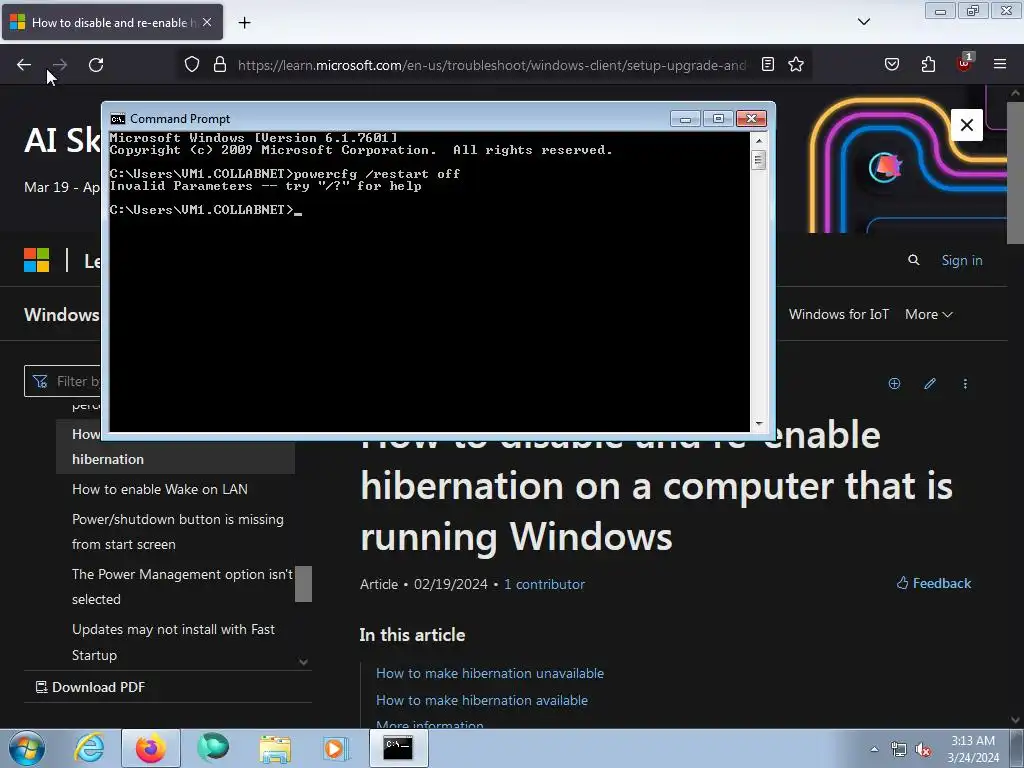
Task: Click the site security padlock icon
Action: (x=220, y=65)
